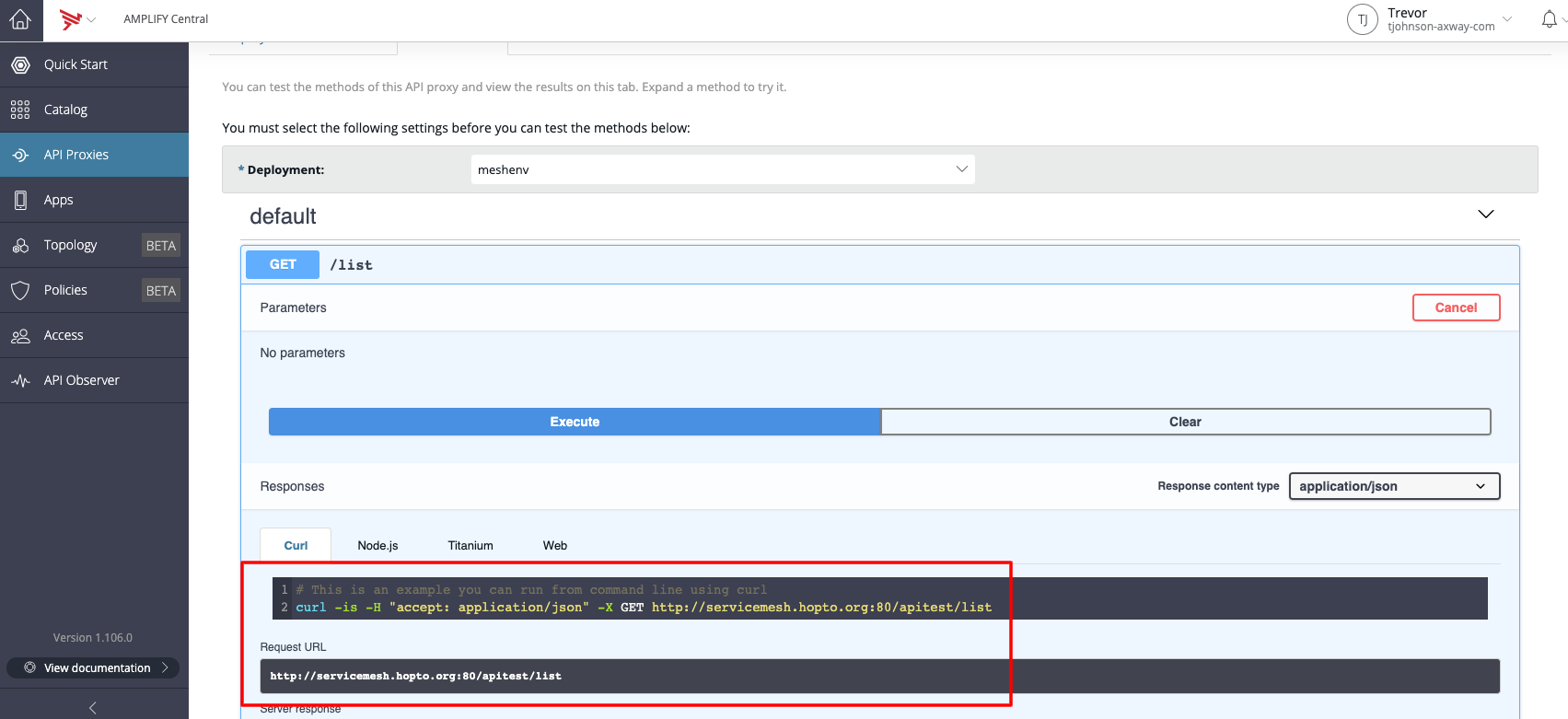Screen dimensions: 1568x719
Task: Select the Curl tab
Action: coord(296,545)
